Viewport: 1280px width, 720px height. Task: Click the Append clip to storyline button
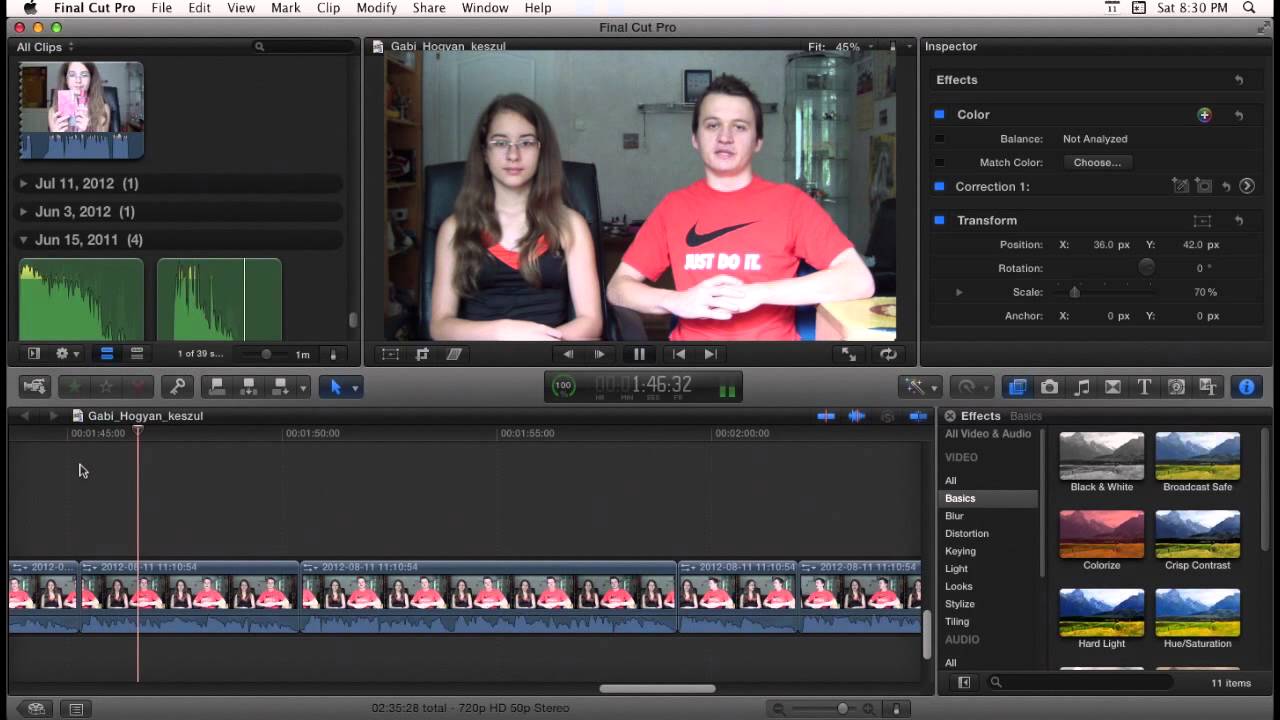[x=281, y=387]
